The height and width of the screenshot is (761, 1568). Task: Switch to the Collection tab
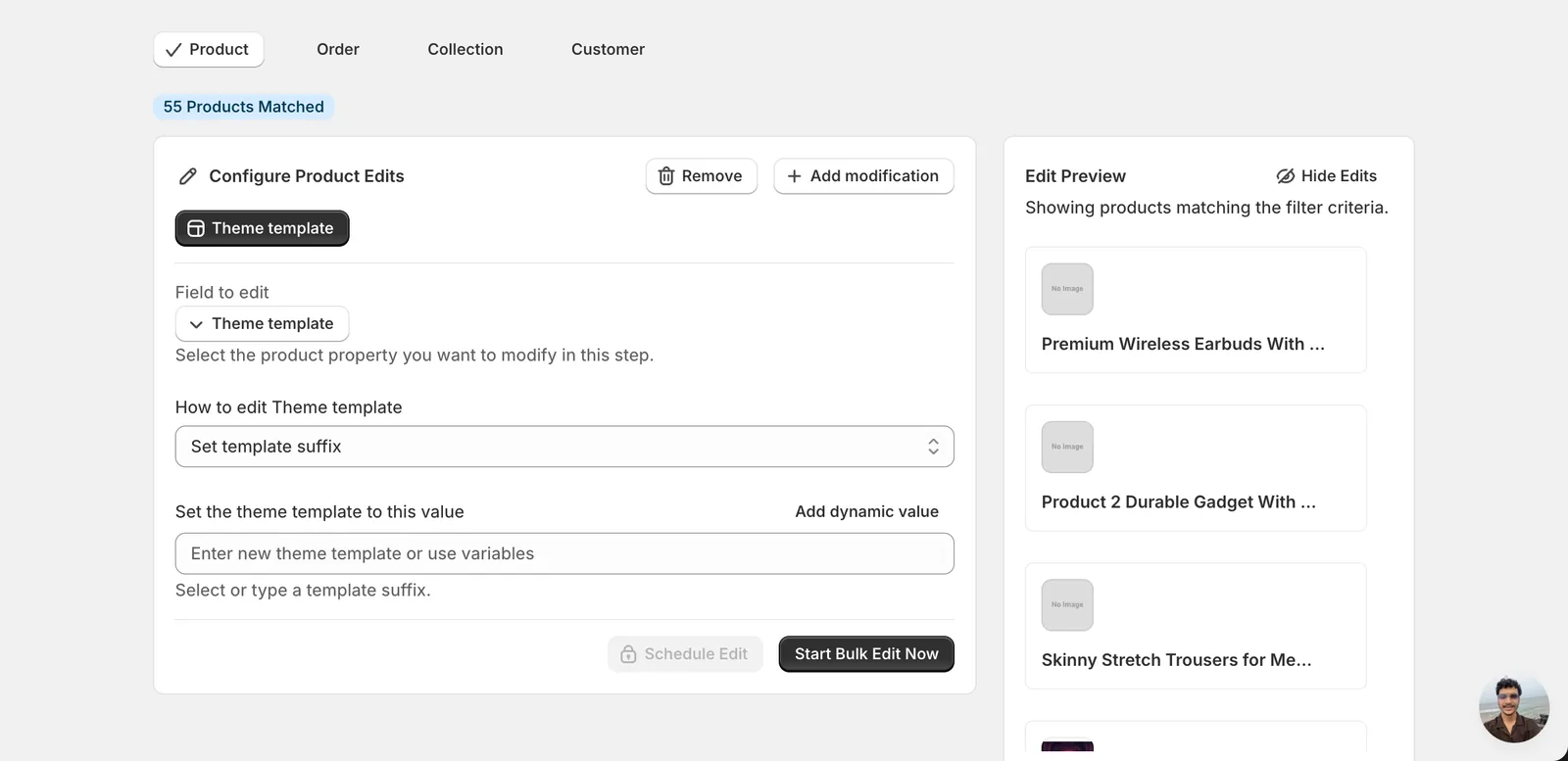coord(465,50)
